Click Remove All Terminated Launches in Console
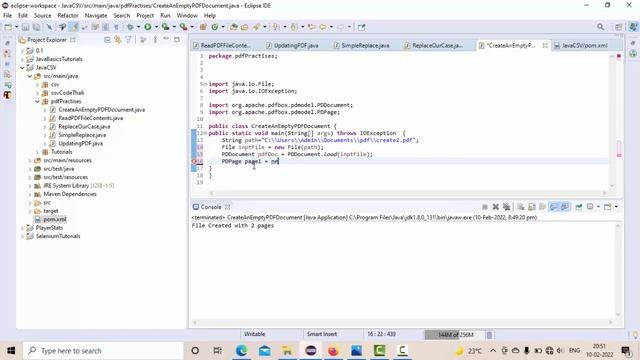 point(507,207)
